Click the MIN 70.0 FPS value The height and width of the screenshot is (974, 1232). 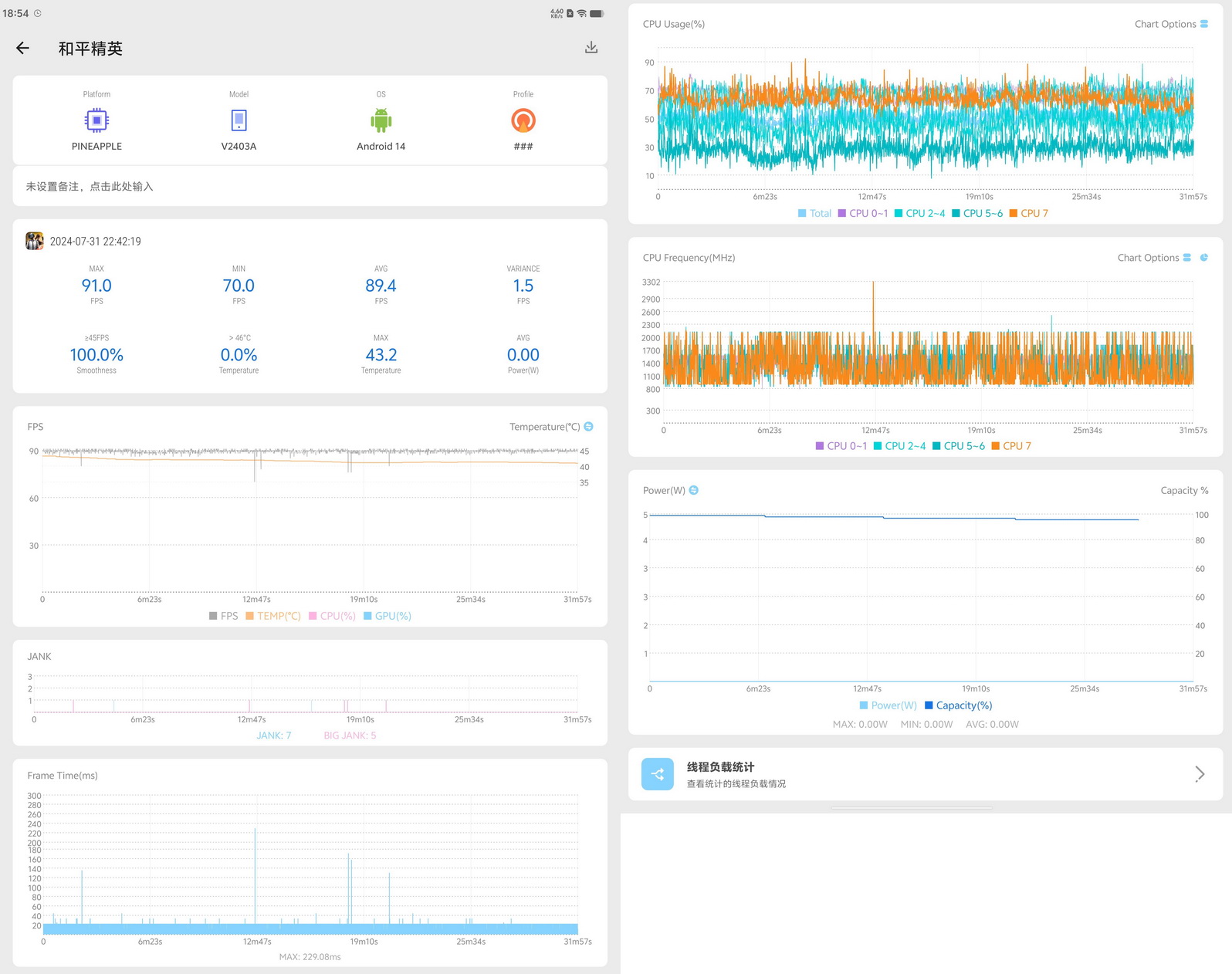tap(239, 286)
